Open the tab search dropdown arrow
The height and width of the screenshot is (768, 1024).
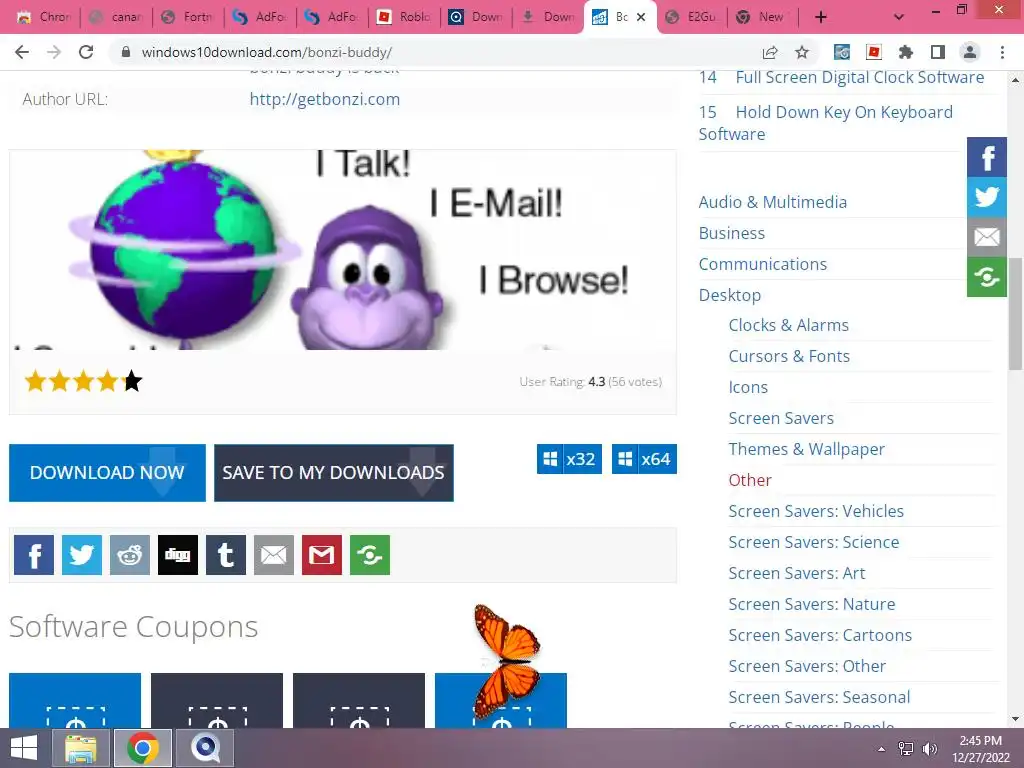899,17
